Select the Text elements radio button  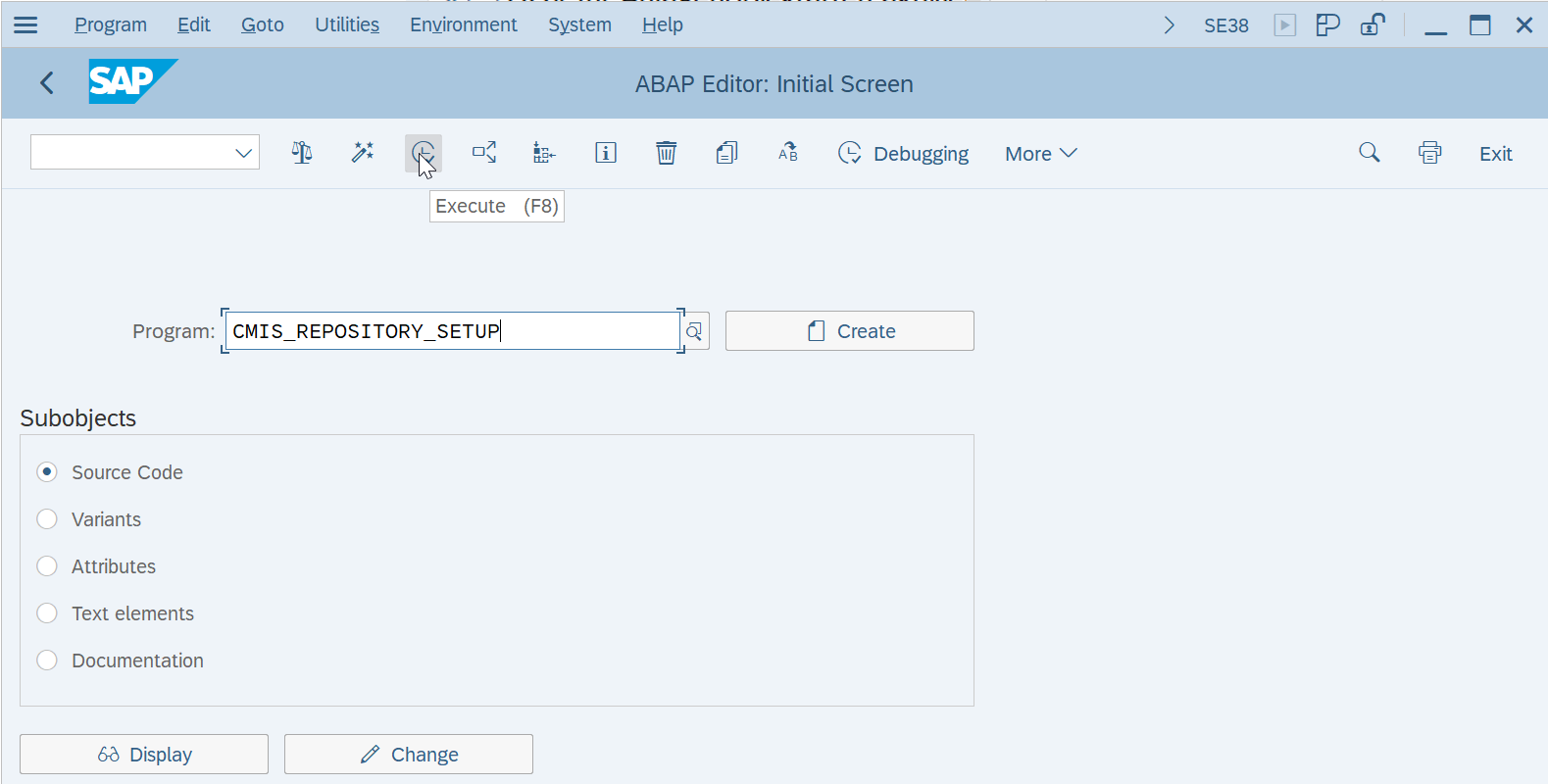[47, 613]
